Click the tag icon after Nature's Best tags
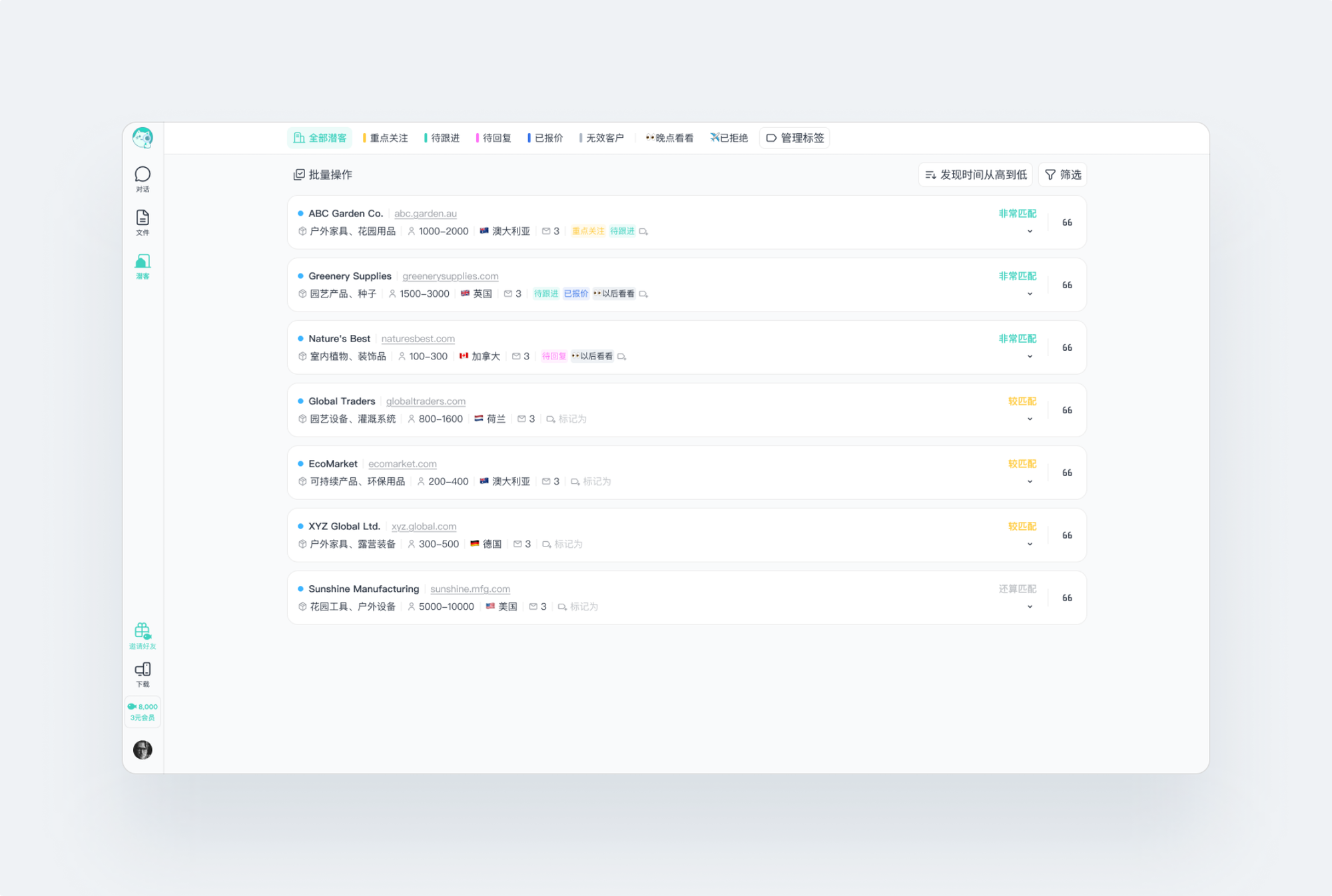 pyautogui.click(x=621, y=357)
